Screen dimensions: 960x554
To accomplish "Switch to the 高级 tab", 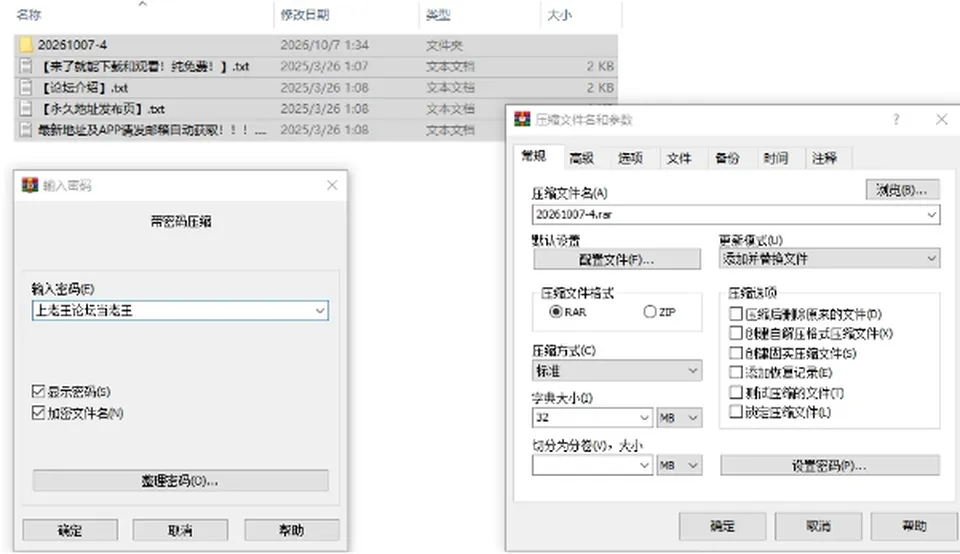I will (582, 158).
